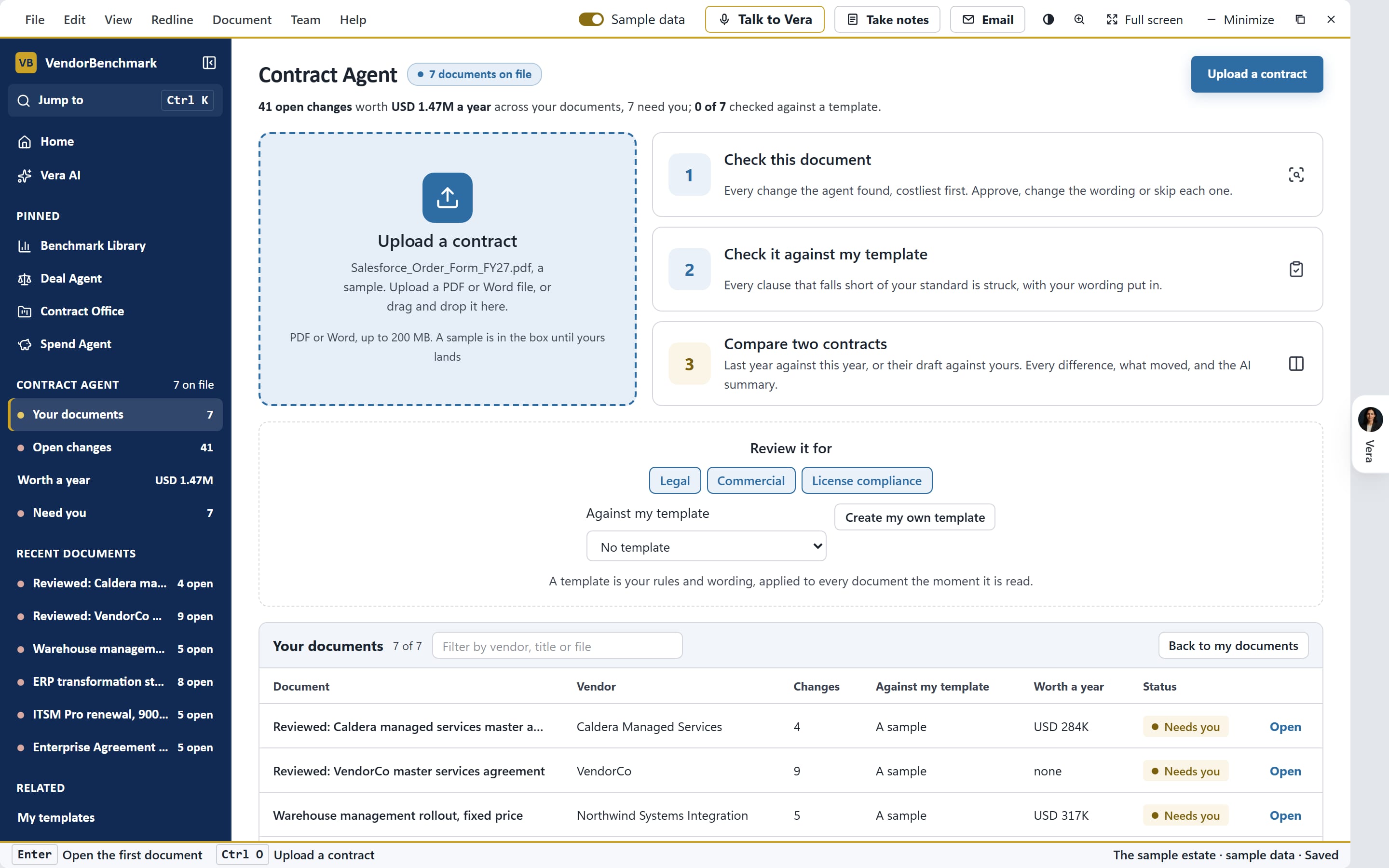
Task: Click Create my own template button
Action: 914,517
